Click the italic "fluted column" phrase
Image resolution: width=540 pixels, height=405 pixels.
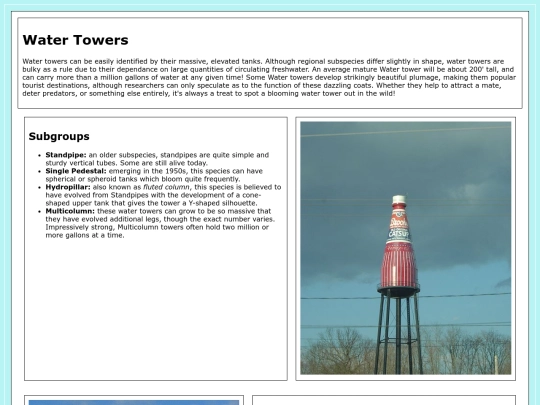[166, 187]
